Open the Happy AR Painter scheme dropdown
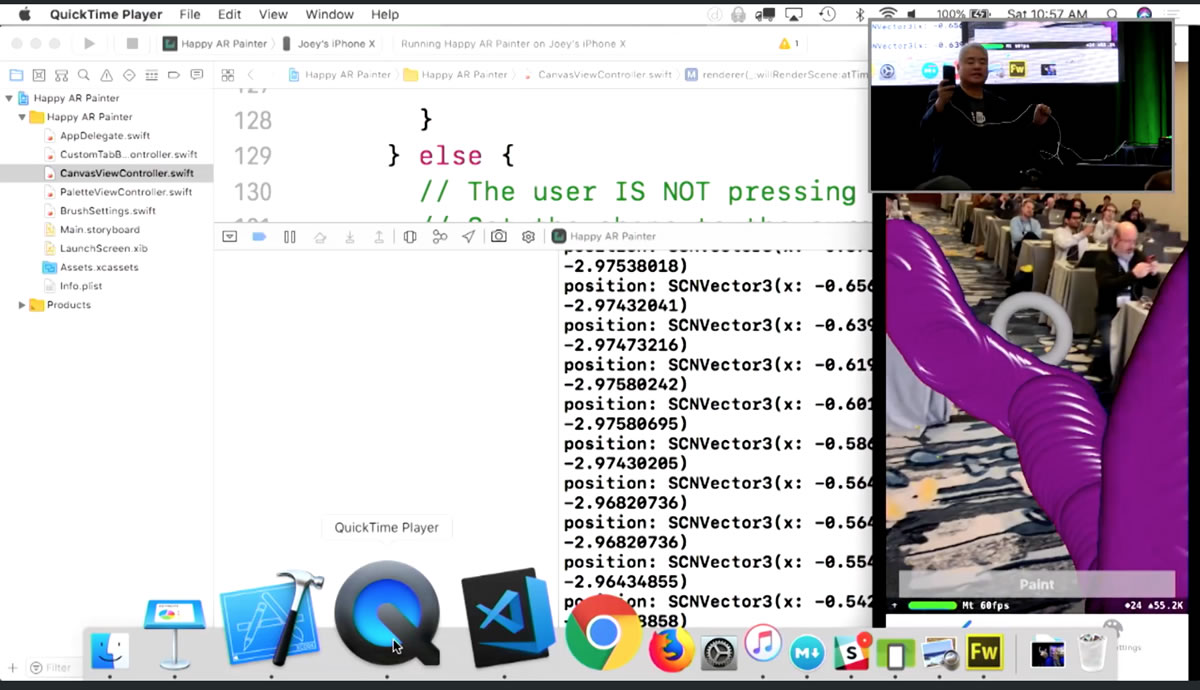The width and height of the screenshot is (1200, 690). [x=215, y=44]
